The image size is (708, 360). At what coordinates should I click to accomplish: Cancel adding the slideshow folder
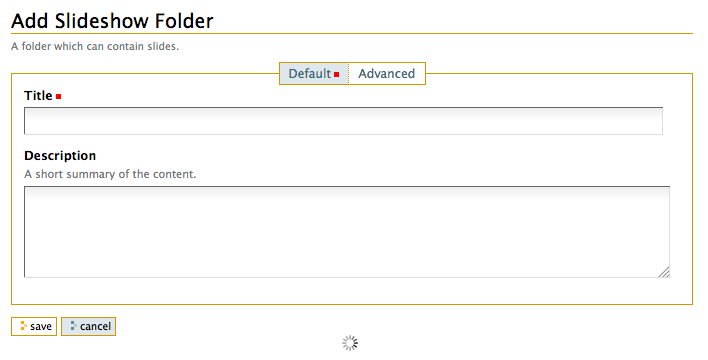[88, 326]
